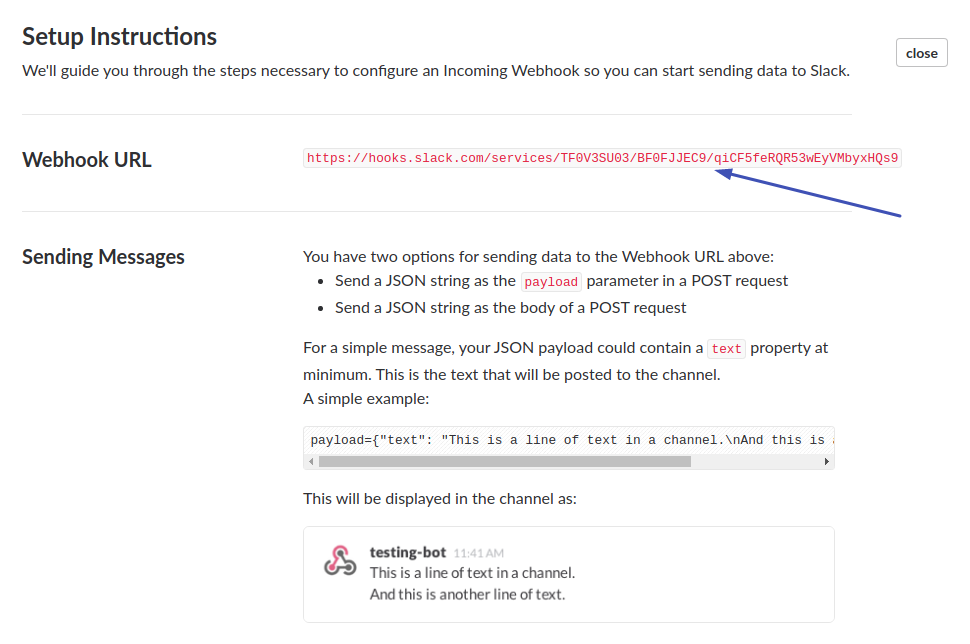The width and height of the screenshot is (970, 644).
Task: Click the right arrow of the code scrollbar
Action: (827, 462)
